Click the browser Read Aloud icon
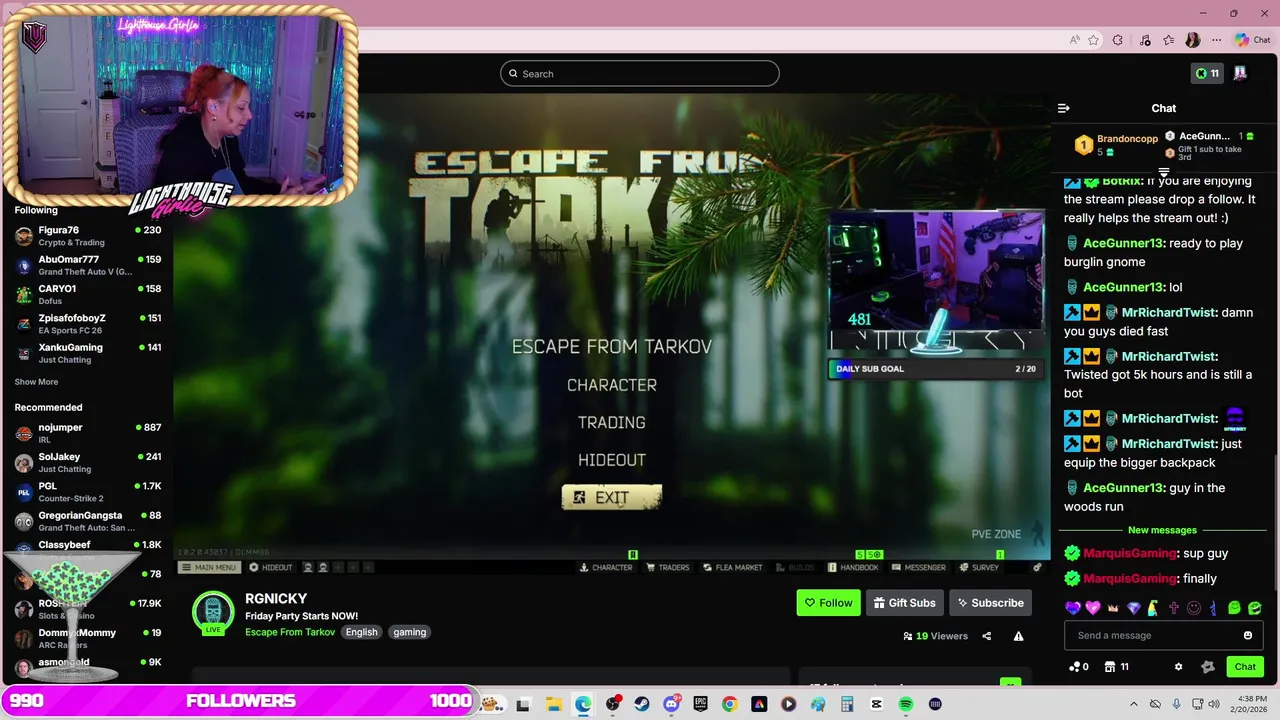This screenshot has width=1280, height=720. coord(1074,40)
